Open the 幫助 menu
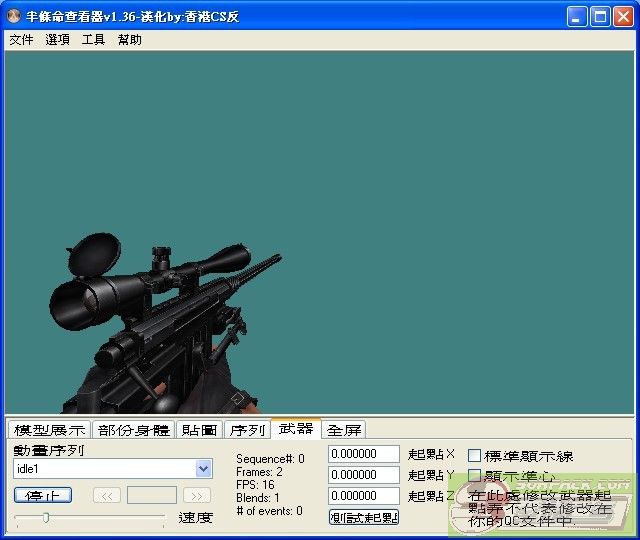Screen dimensions: 640x540 point(129,40)
